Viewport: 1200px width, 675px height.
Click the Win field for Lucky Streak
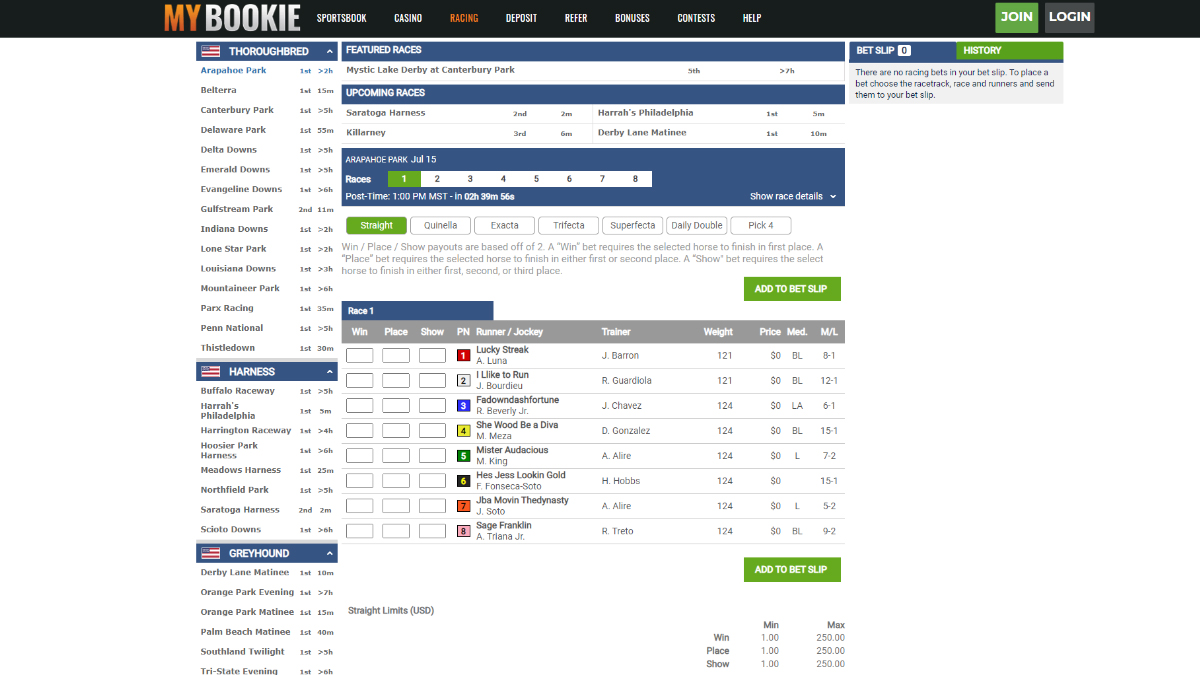click(360, 356)
